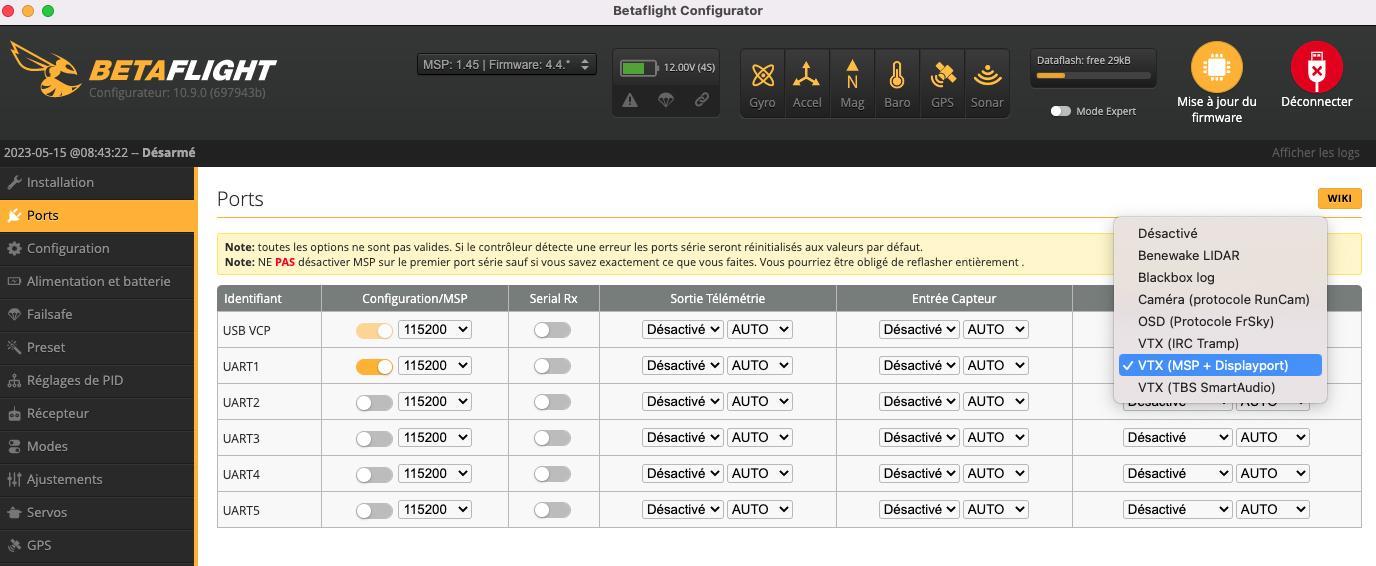Screen dimensions: 1376x566
Task: Click the Sonar sensor icon
Action: pyautogui.click(x=987, y=76)
